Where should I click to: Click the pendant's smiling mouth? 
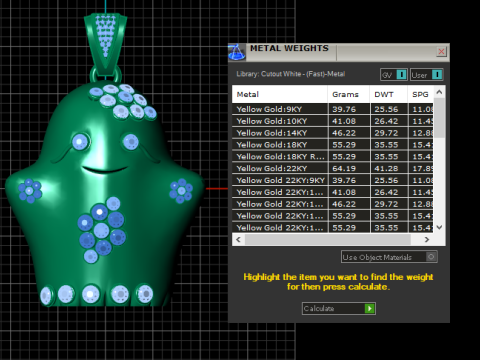[x=104, y=170]
